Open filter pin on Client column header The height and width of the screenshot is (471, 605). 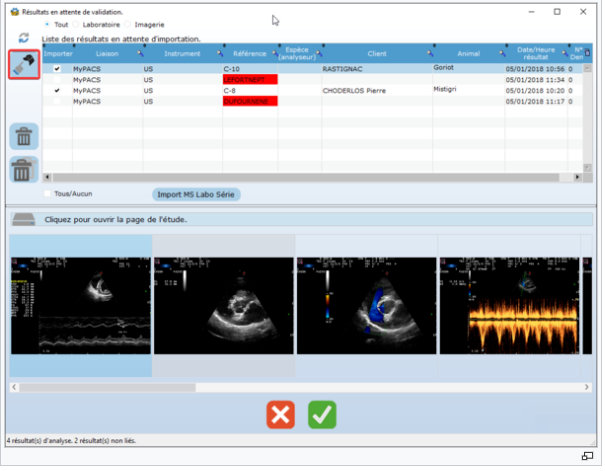[x=431, y=54]
